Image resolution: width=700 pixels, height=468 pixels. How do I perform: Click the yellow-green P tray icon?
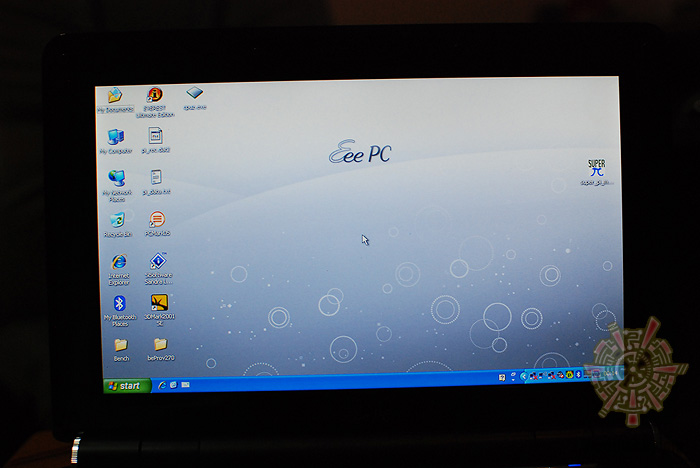coord(569,375)
